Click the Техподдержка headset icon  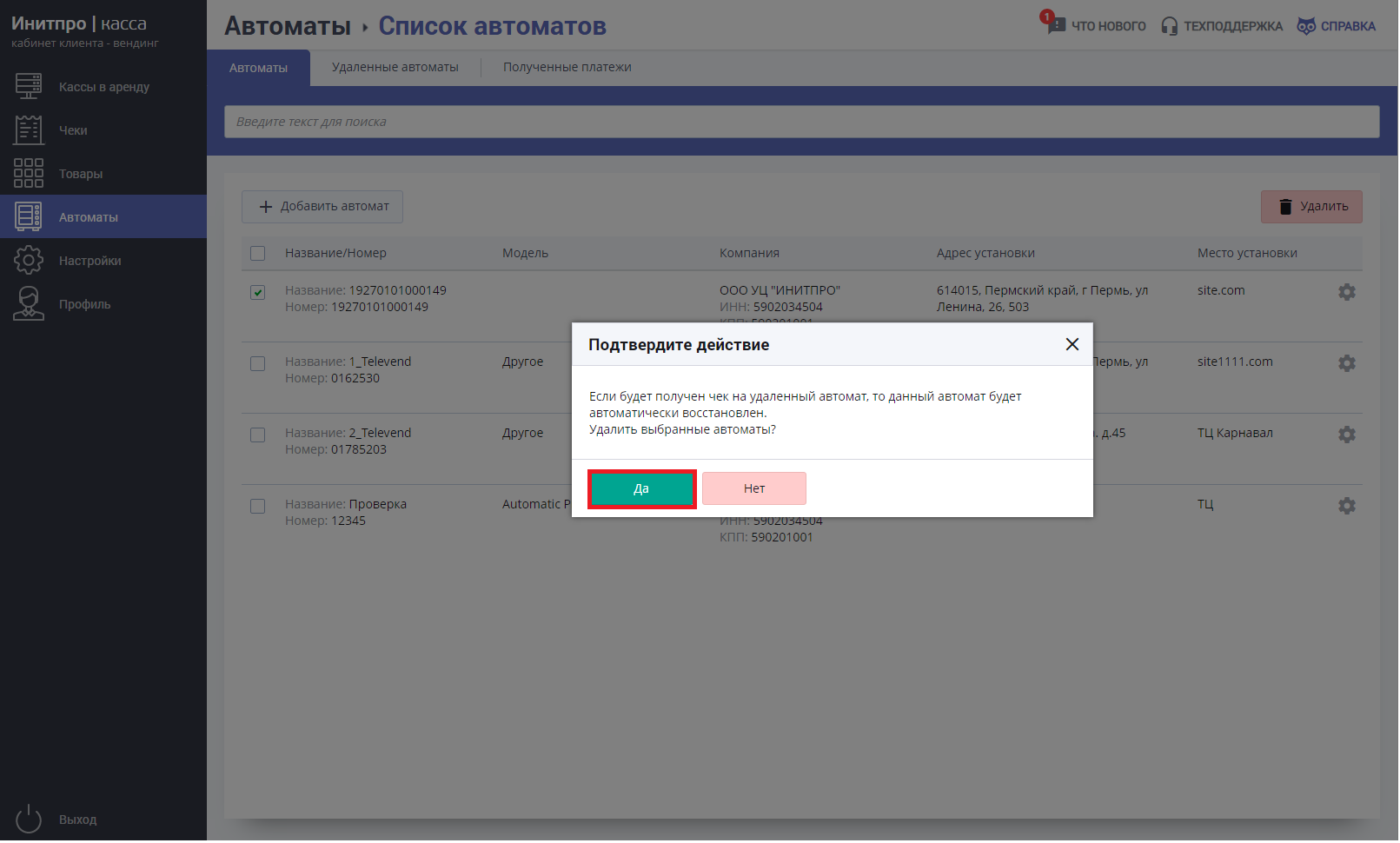click(1170, 26)
